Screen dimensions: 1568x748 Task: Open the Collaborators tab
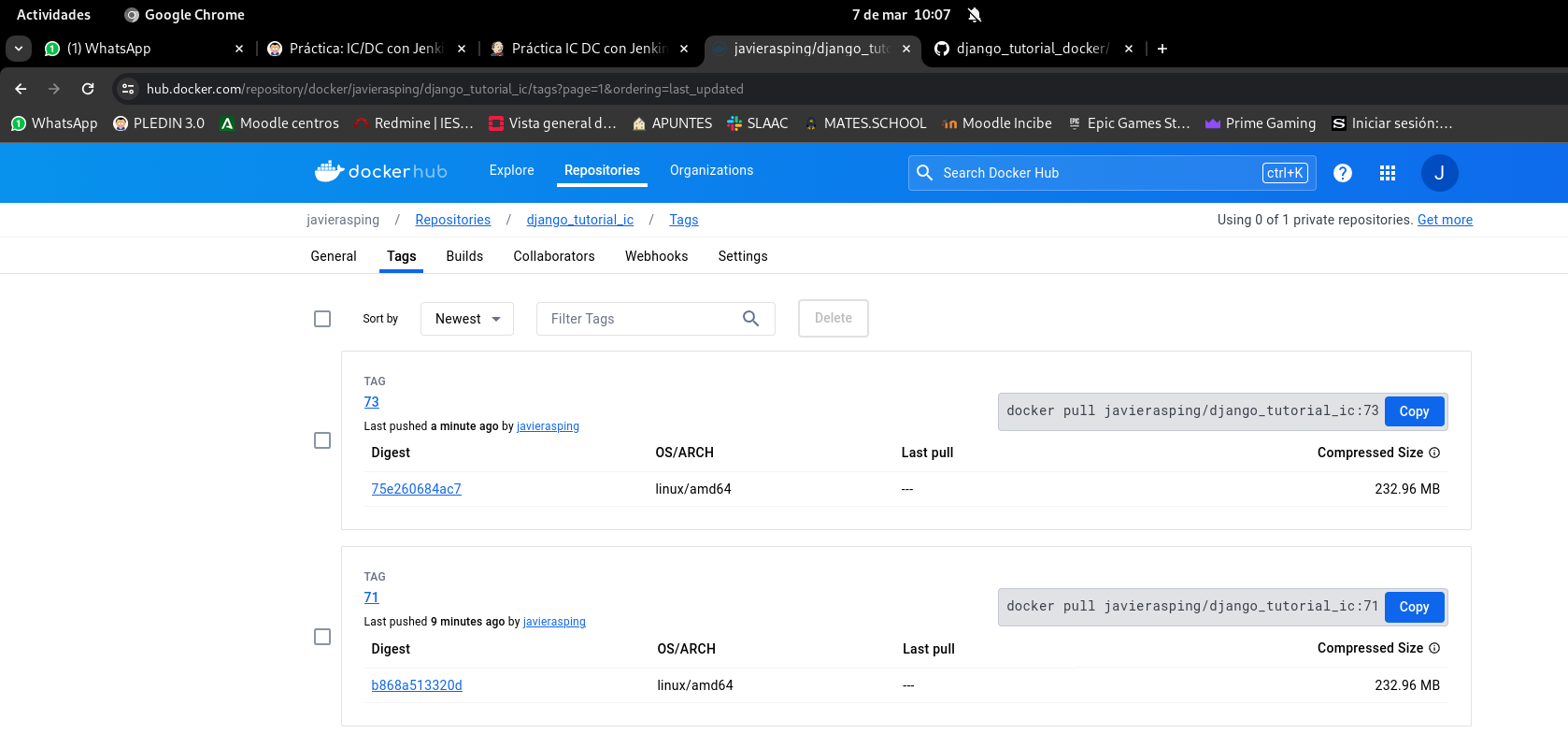coord(554,256)
